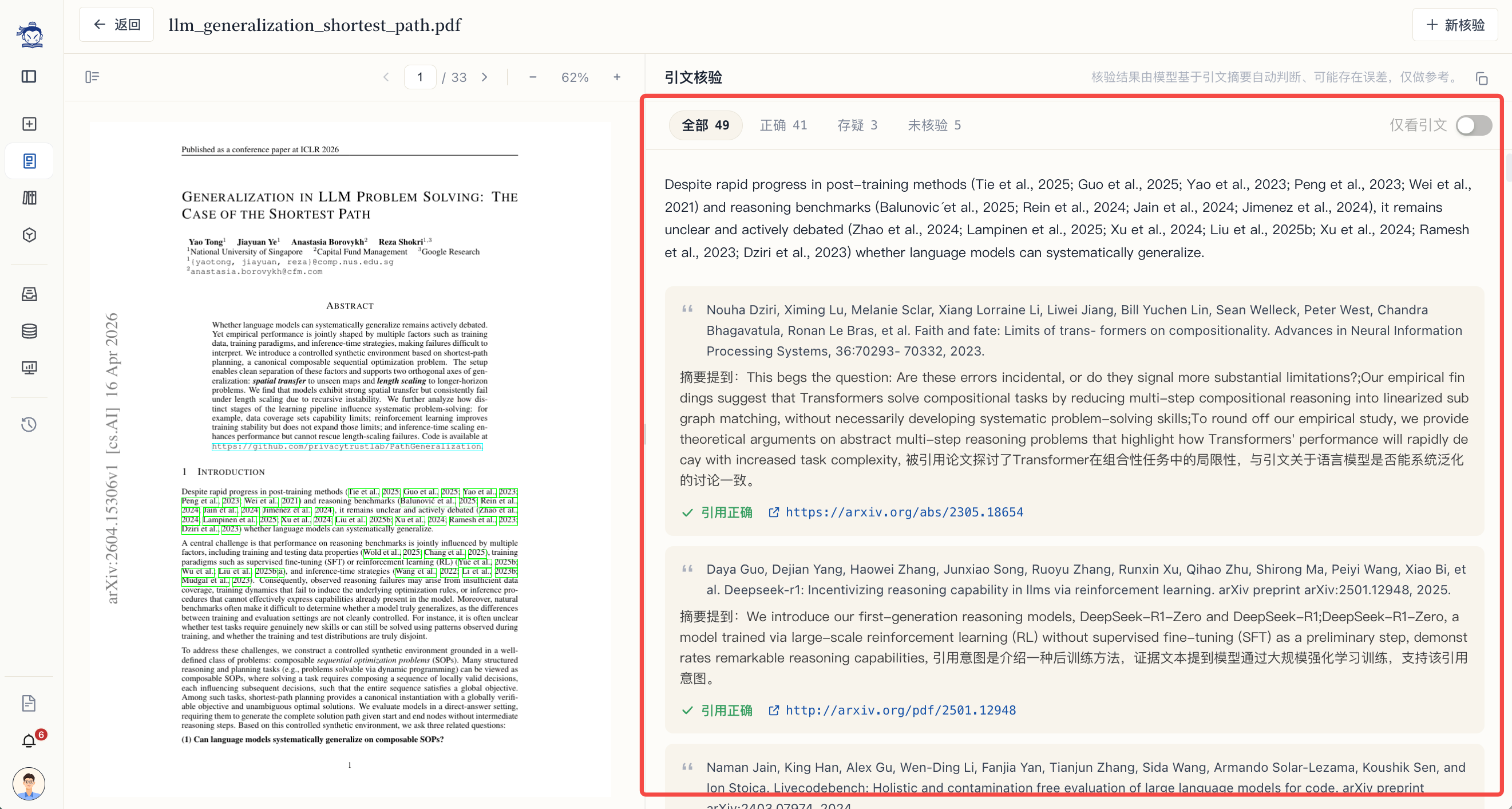Select the 存疑 3 tab

pyautogui.click(x=857, y=125)
